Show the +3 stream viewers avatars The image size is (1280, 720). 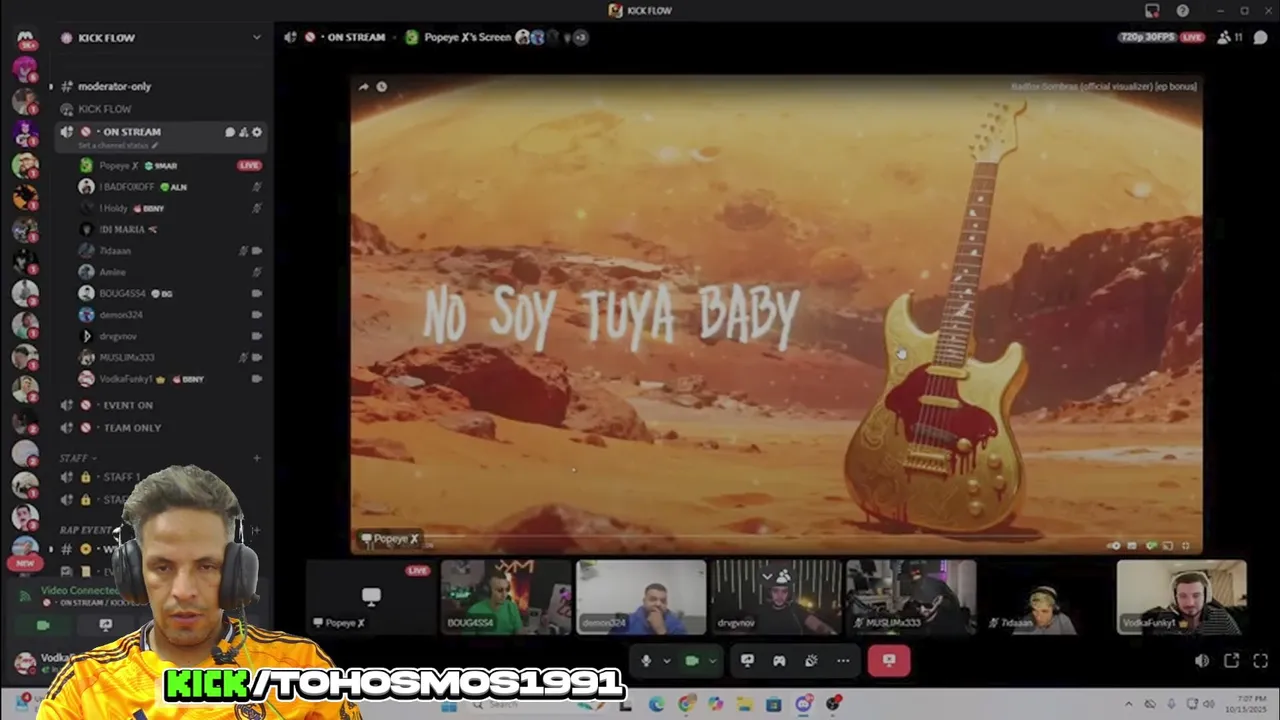point(579,38)
